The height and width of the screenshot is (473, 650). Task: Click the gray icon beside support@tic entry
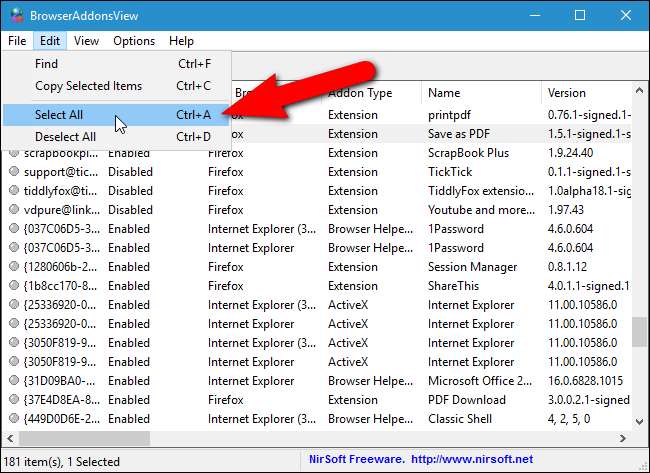14,172
